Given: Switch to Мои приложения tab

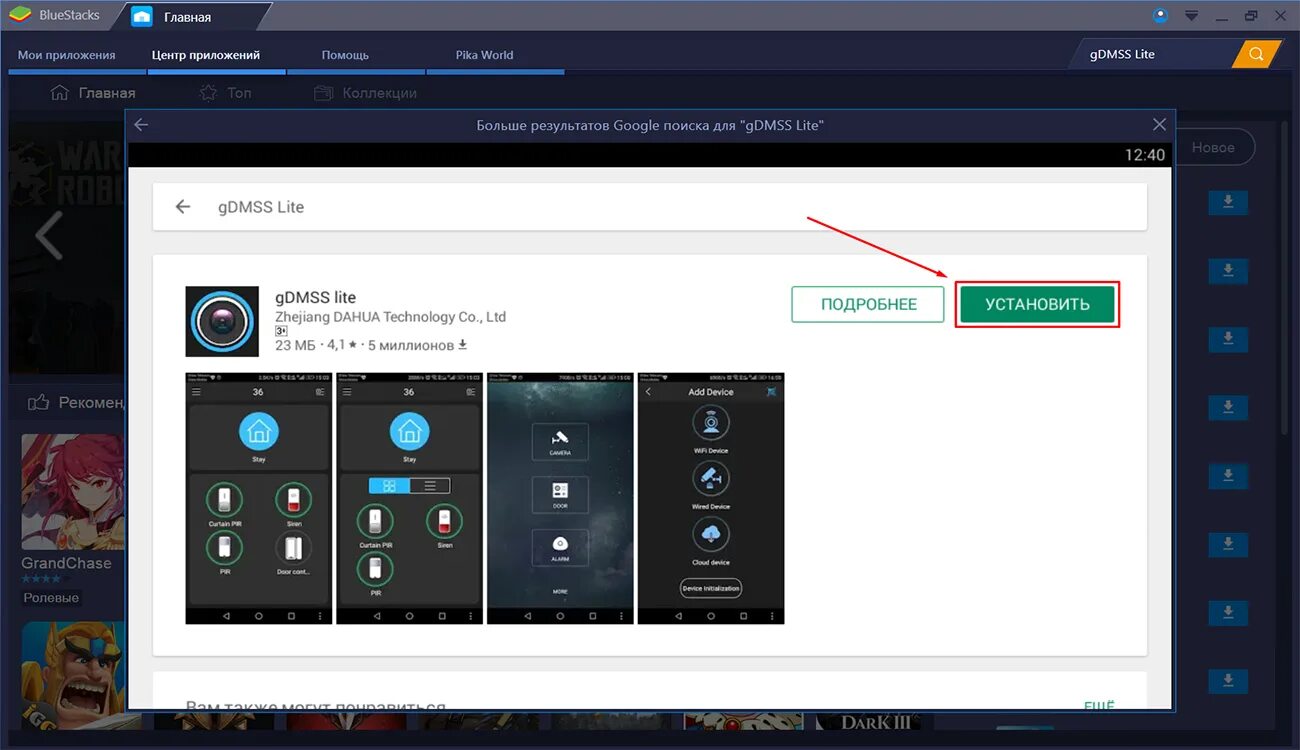Looking at the screenshot, I should (x=67, y=55).
